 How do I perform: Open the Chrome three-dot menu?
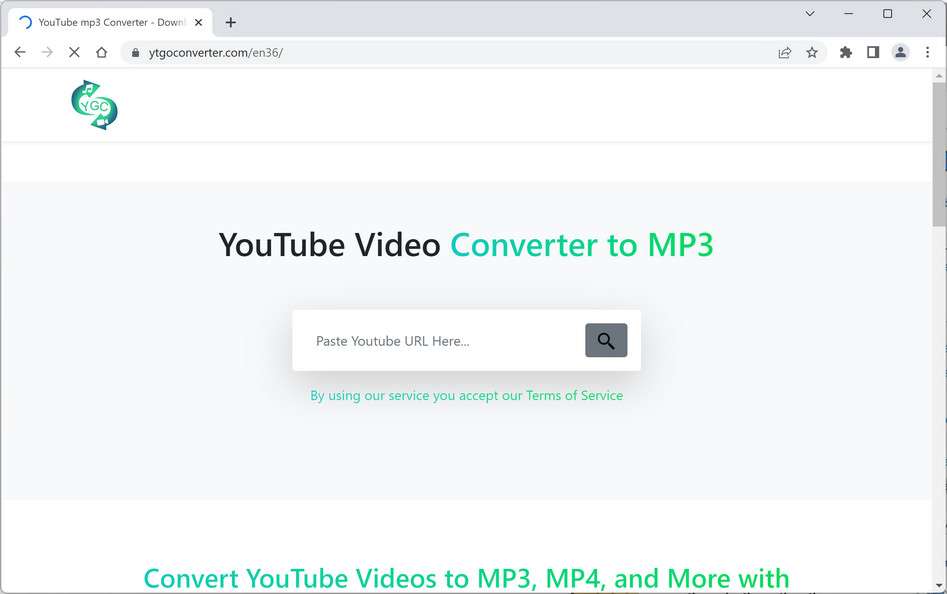coord(927,53)
